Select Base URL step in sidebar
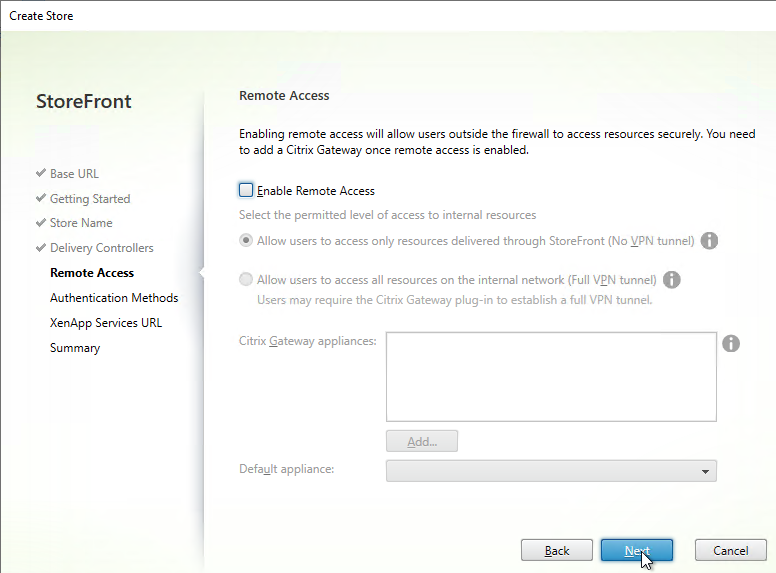This screenshot has height=573, width=776. [x=74, y=174]
